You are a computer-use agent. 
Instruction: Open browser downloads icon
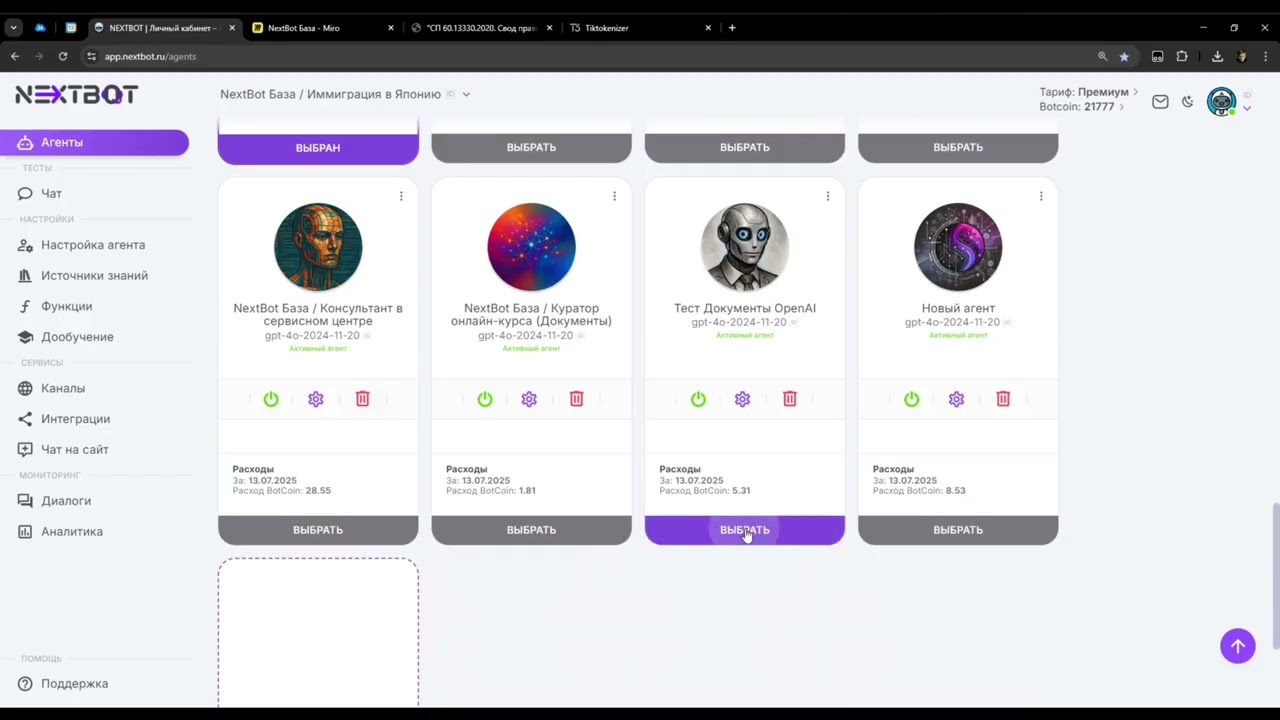click(1217, 57)
